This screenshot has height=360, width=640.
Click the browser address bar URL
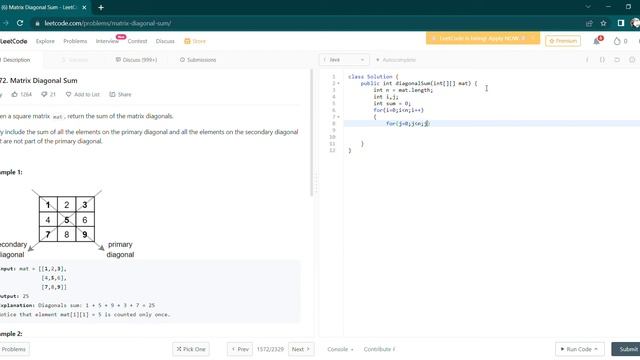click(108, 24)
